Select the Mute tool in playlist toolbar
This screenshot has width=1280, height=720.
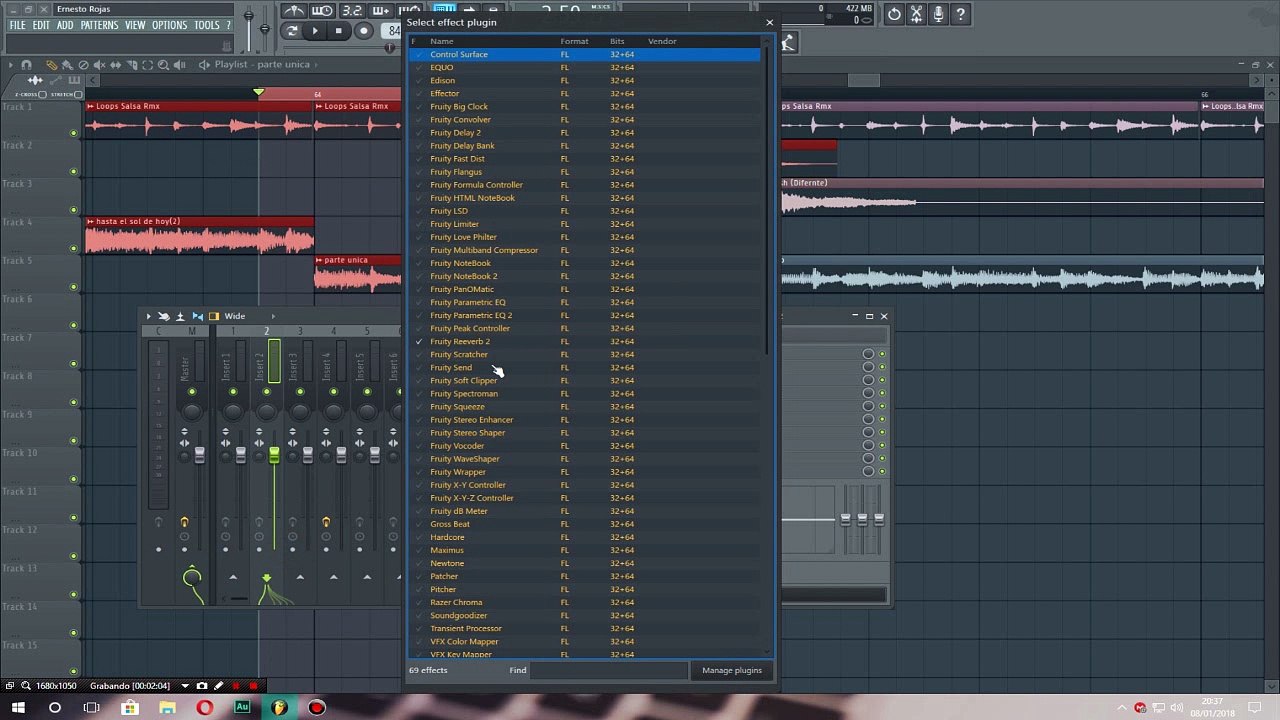(x=100, y=65)
